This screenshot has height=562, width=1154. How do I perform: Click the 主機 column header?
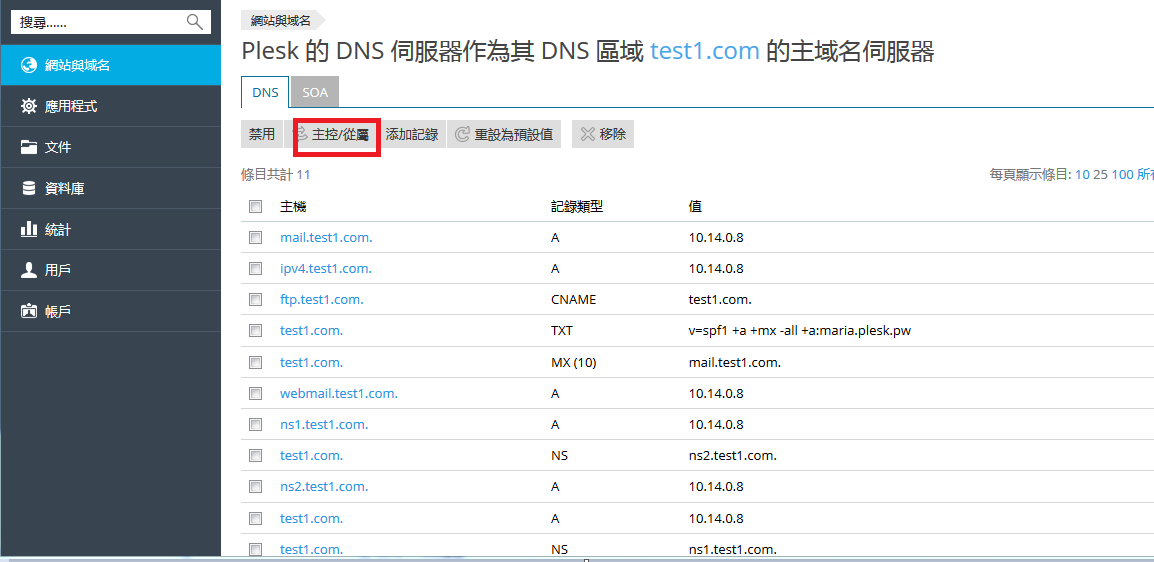[x=293, y=207]
